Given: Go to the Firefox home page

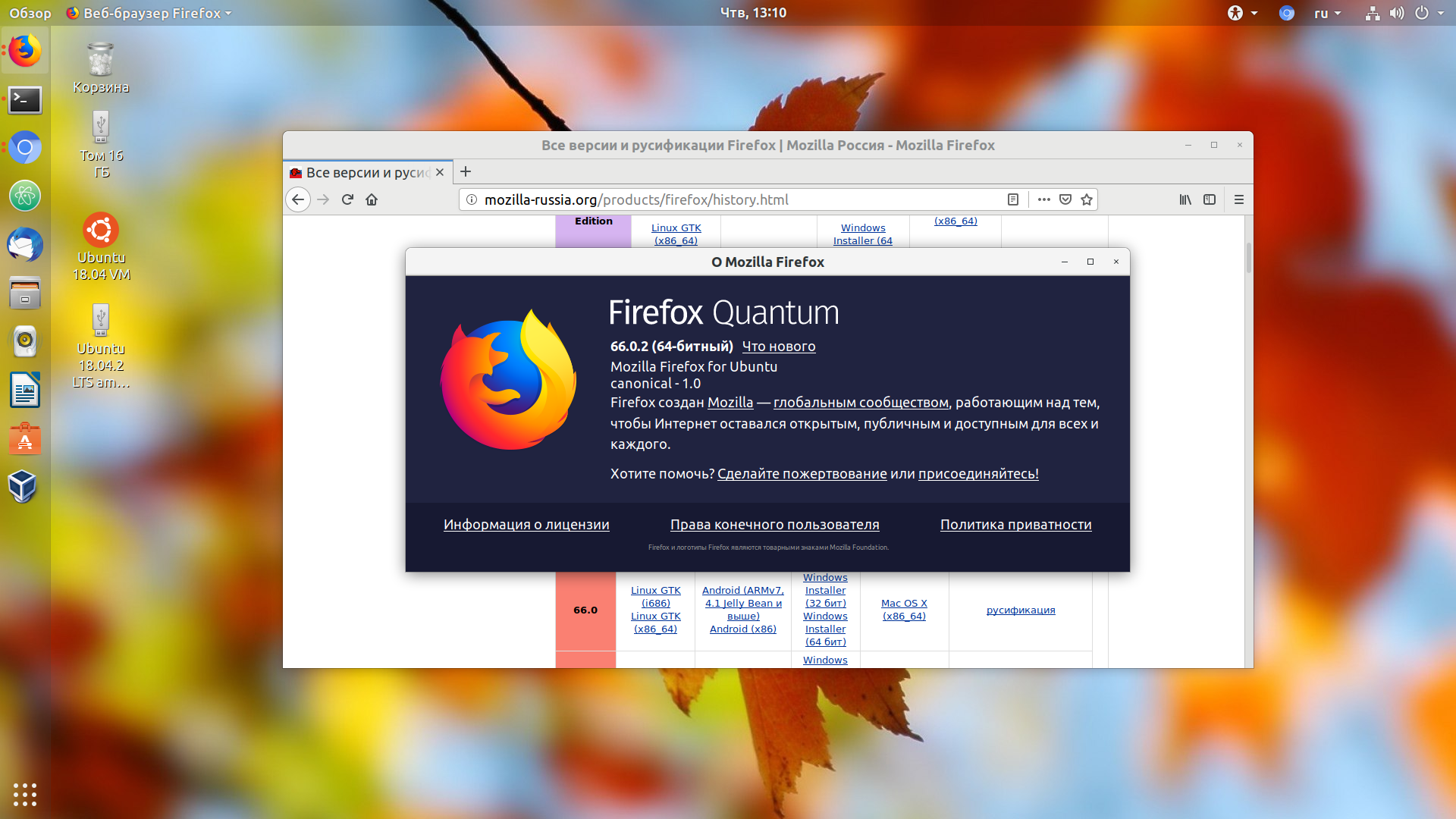Looking at the screenshot, I should (x=372, y=199).
